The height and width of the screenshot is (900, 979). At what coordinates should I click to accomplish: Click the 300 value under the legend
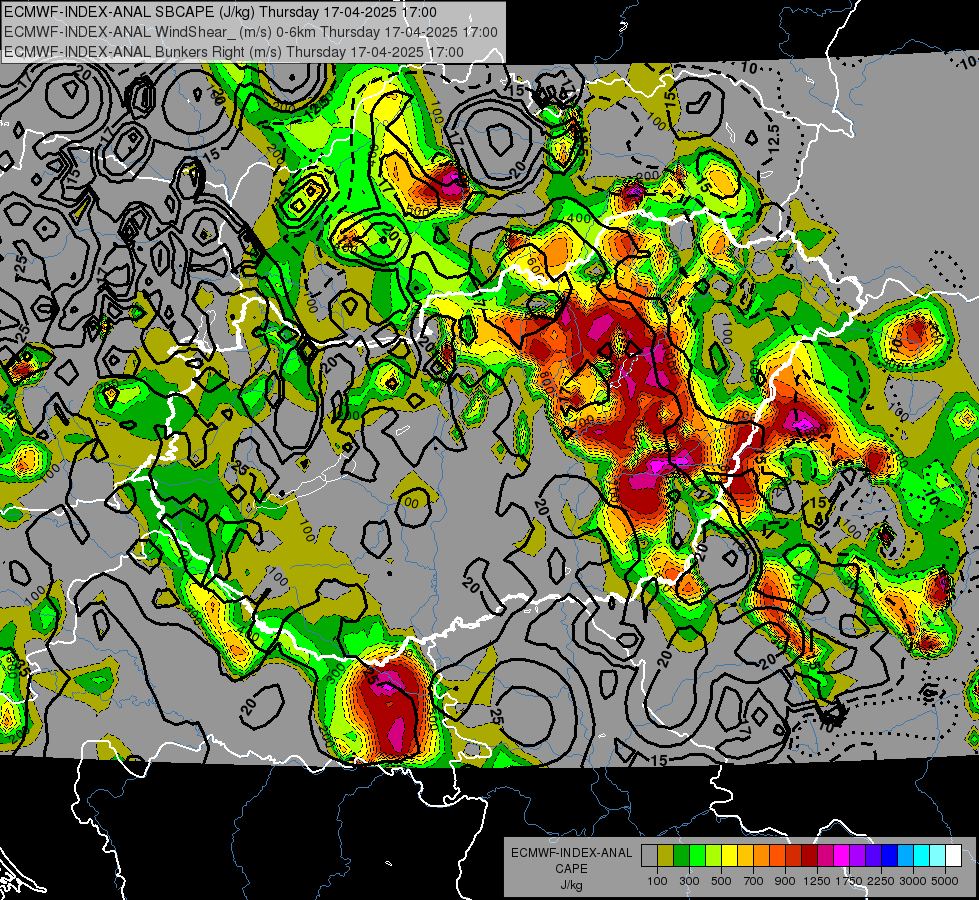689,881
